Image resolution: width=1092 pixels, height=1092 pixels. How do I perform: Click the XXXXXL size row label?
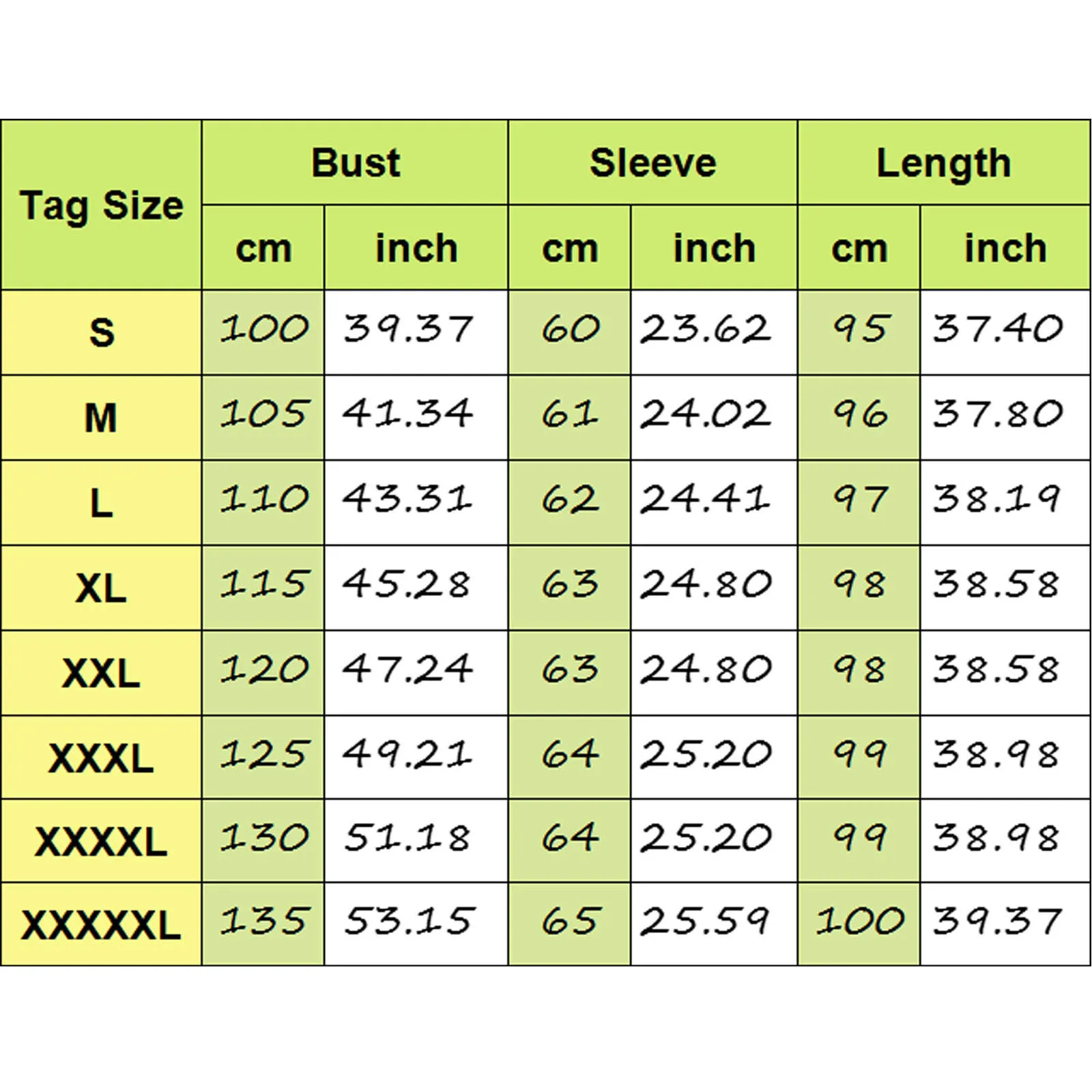[101, 925]
